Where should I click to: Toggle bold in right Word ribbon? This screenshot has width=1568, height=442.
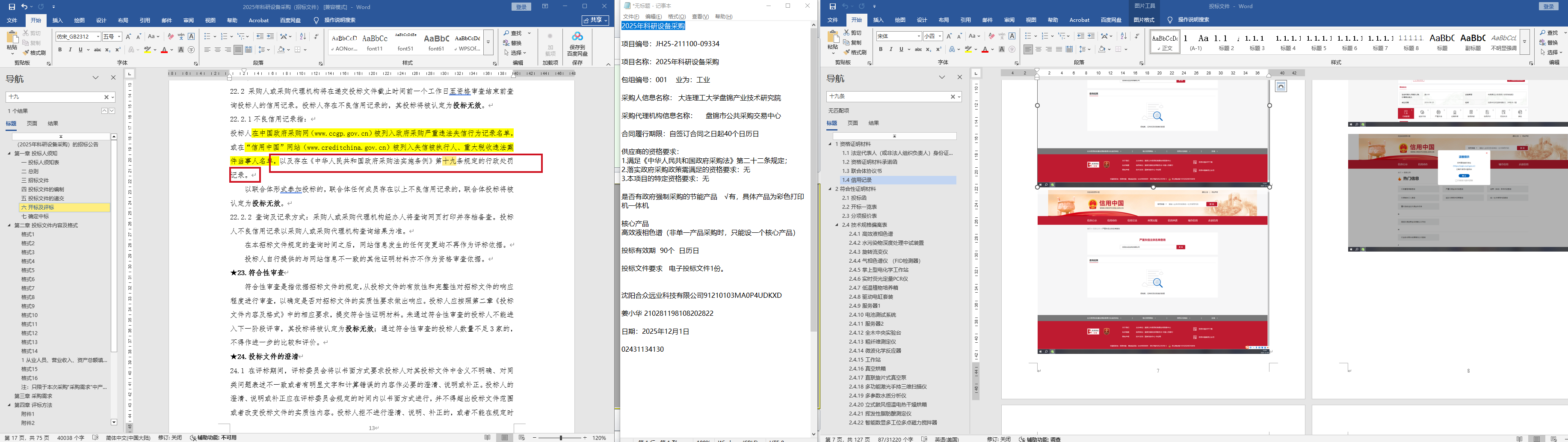point(881,49)
